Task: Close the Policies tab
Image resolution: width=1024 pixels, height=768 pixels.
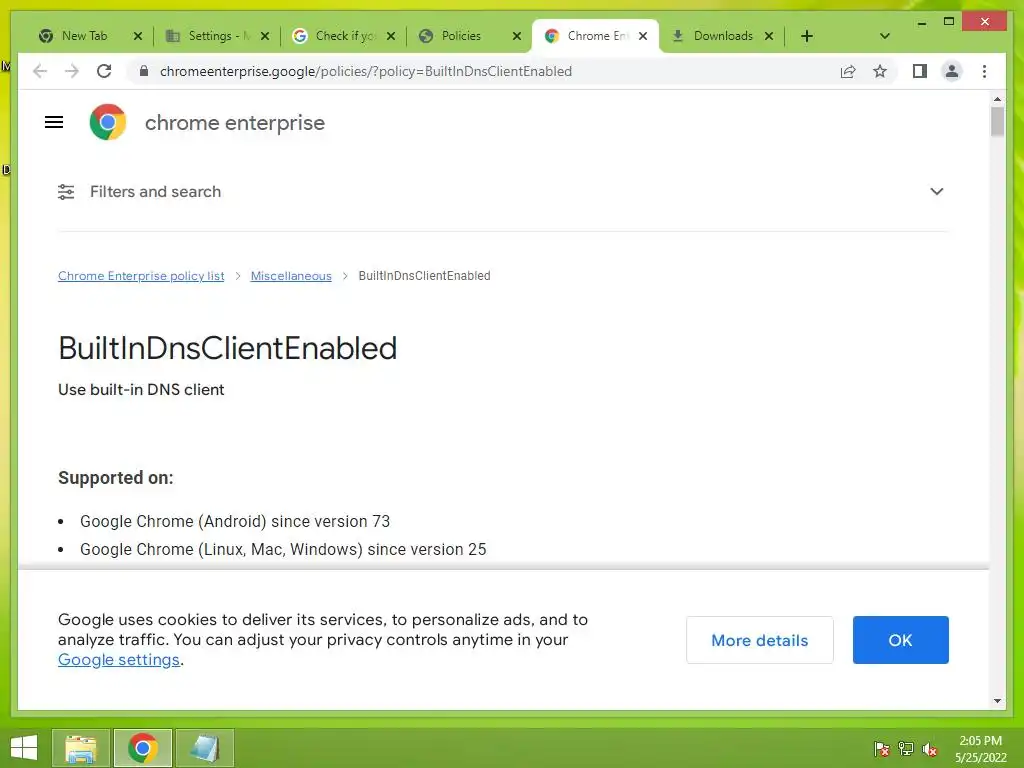Action: [517, 36]
